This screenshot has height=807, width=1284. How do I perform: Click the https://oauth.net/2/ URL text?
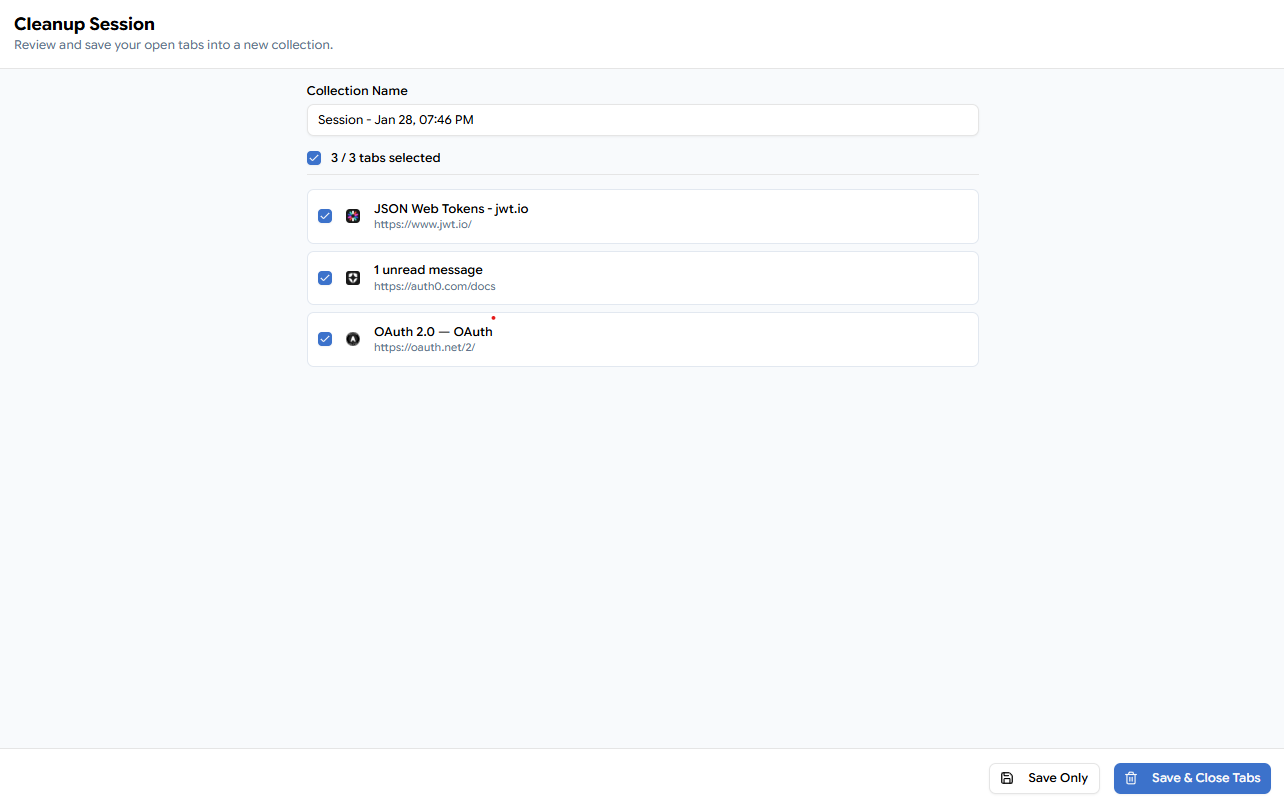tap(424, 348)
